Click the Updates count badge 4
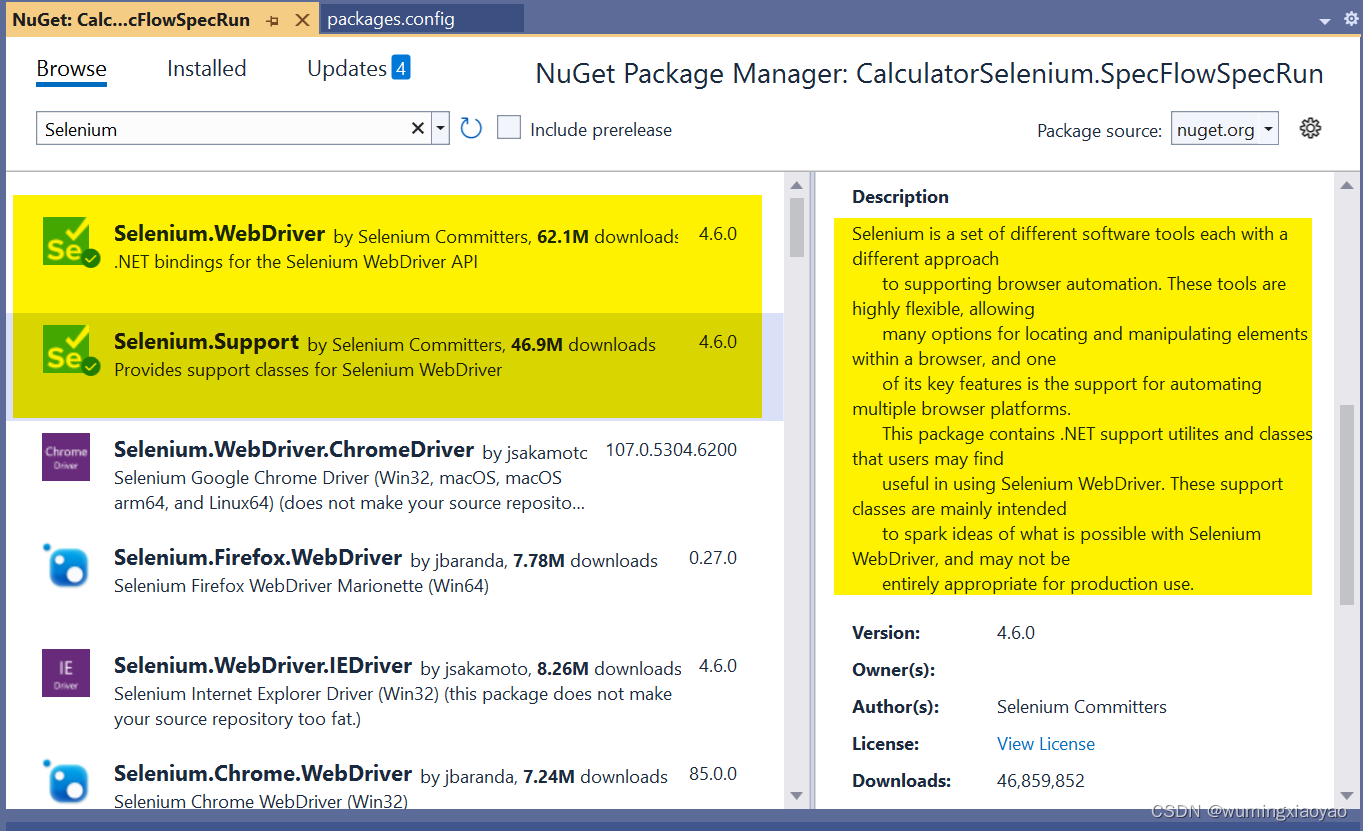The image size is (1363, 831). click(x=401, y=68)
